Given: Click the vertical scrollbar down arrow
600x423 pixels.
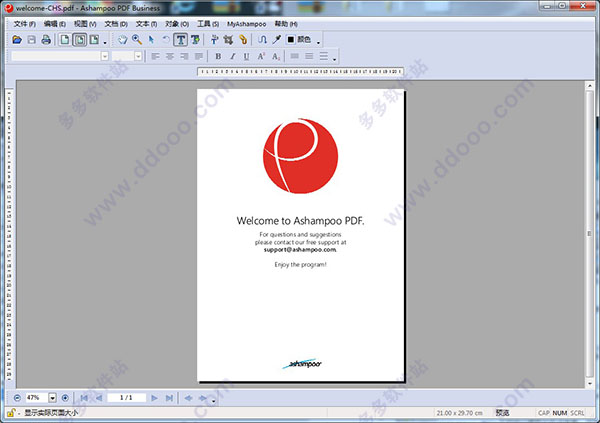Looking at the screenshot, I should point(589,383).
